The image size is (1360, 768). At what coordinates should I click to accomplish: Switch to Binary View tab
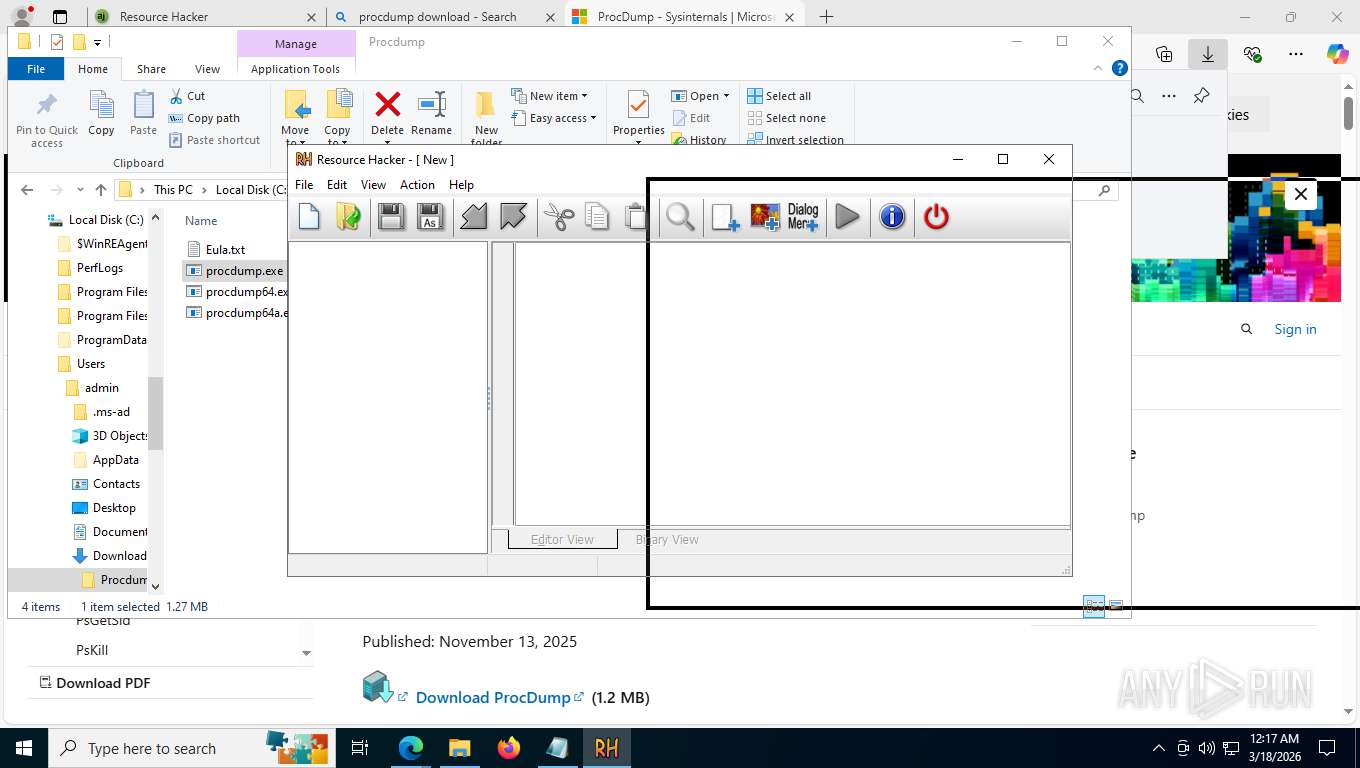click(x=667, y=539)
